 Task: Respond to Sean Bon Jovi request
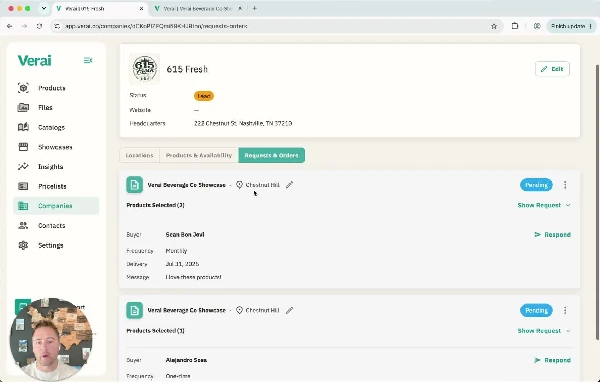[x=552, y=235]
